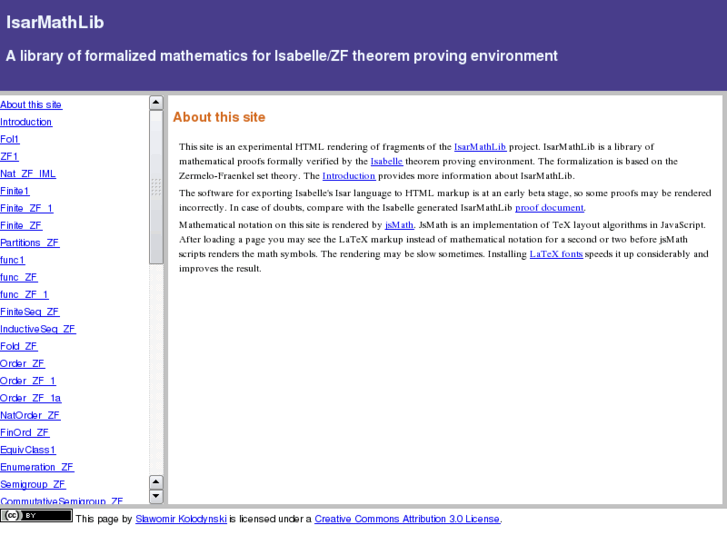Open the Fol1 theory link
Image resolution: width=727 pixels, height=545 pixels.
[x=10, y=139]
